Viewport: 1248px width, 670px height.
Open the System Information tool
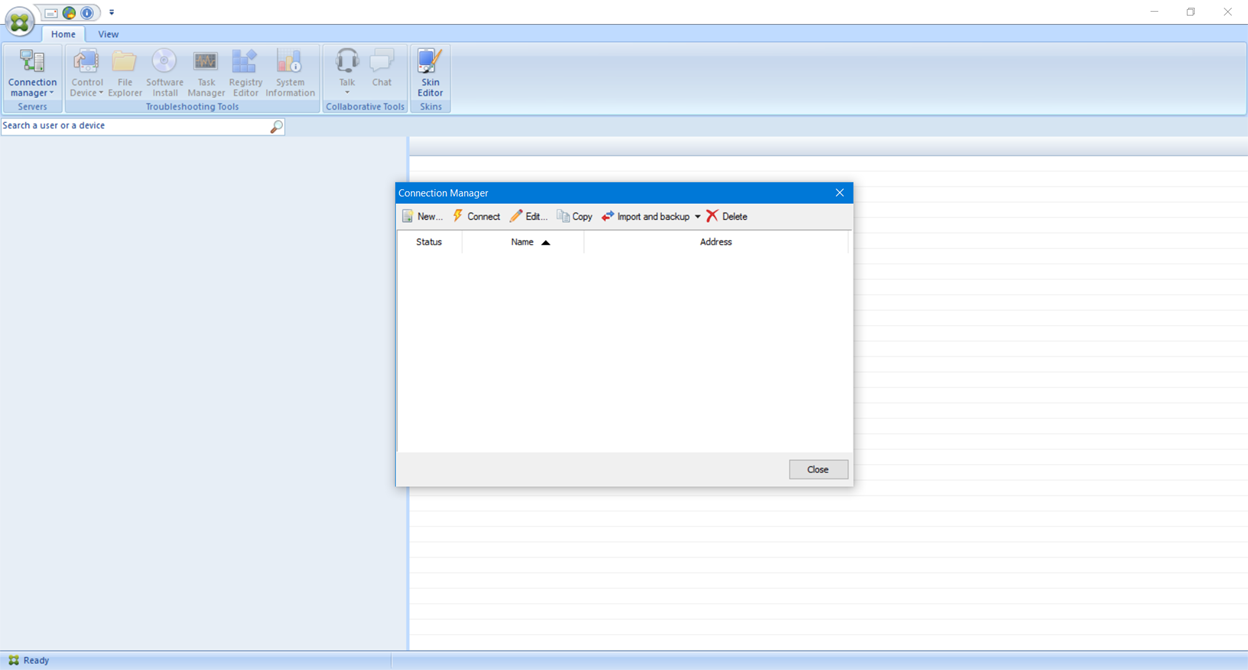tap(290, 73)
